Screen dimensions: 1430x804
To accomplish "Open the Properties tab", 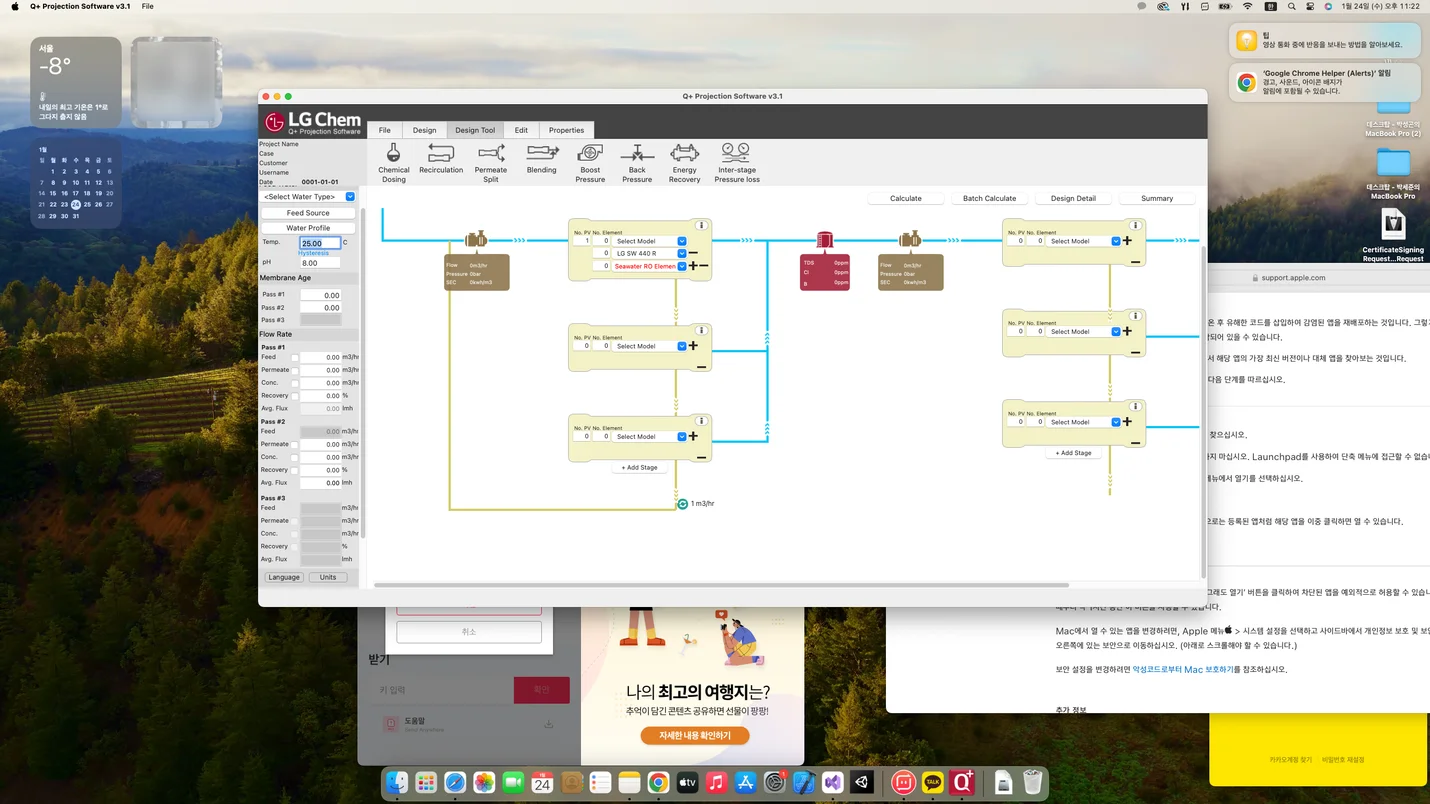I will pyautogui.click(x=566, y=130).
